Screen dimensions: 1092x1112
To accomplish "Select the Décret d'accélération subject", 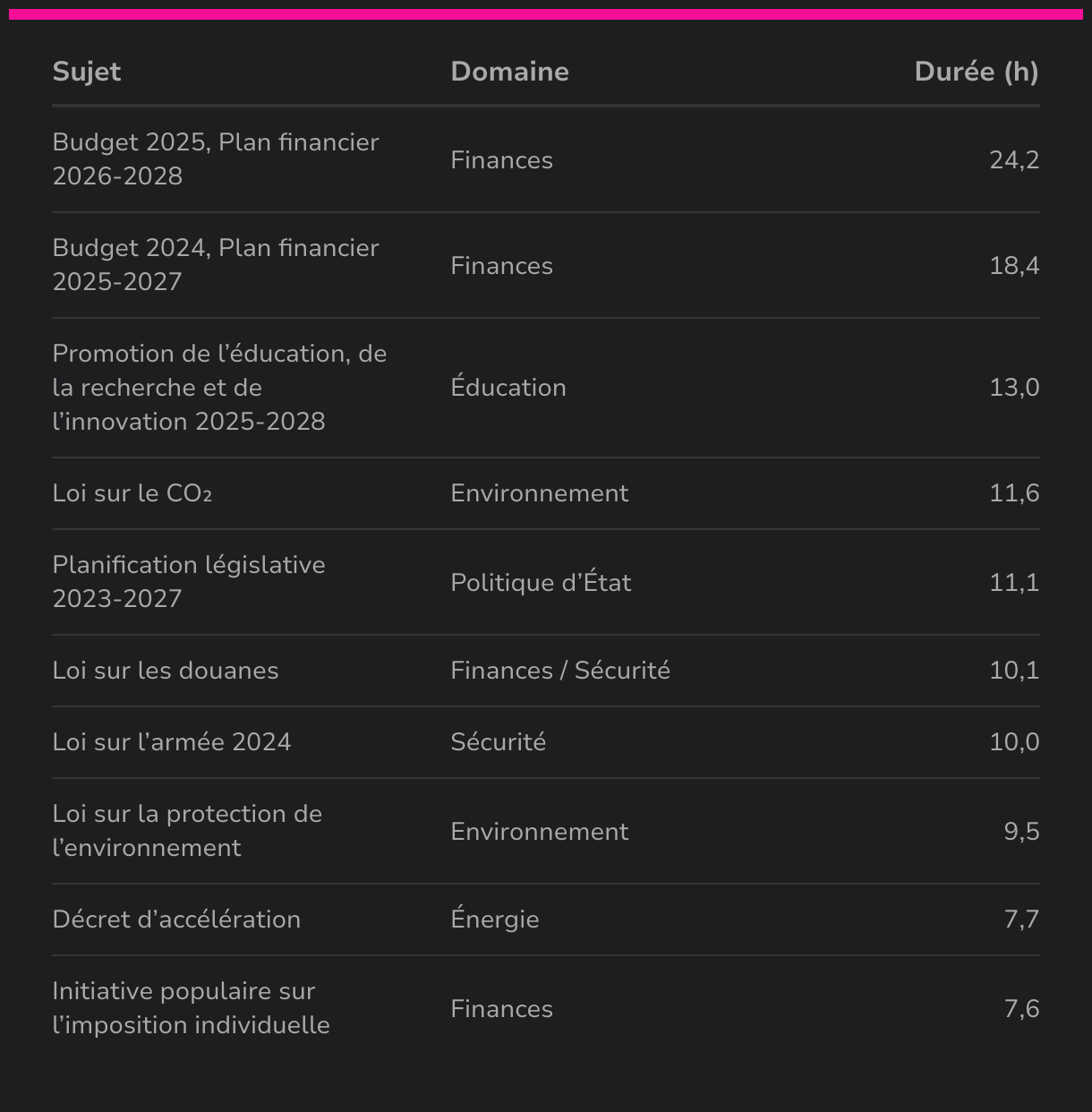I will pyautogui.click(x=176, y=920).
